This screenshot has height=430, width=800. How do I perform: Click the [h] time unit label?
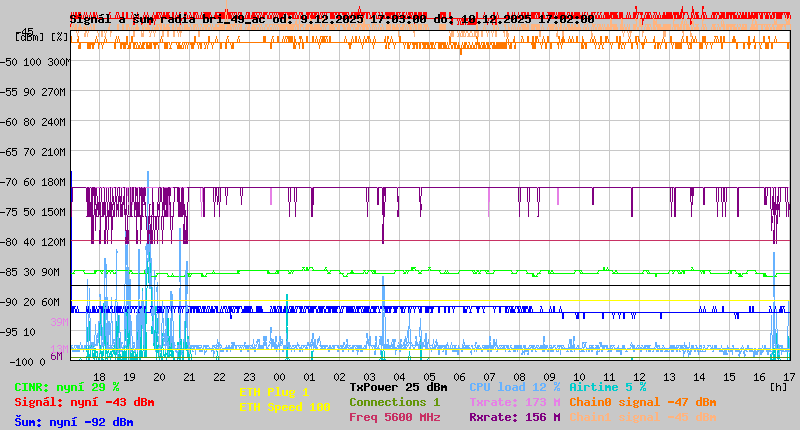pyautogui.click(x=779, y=388)
